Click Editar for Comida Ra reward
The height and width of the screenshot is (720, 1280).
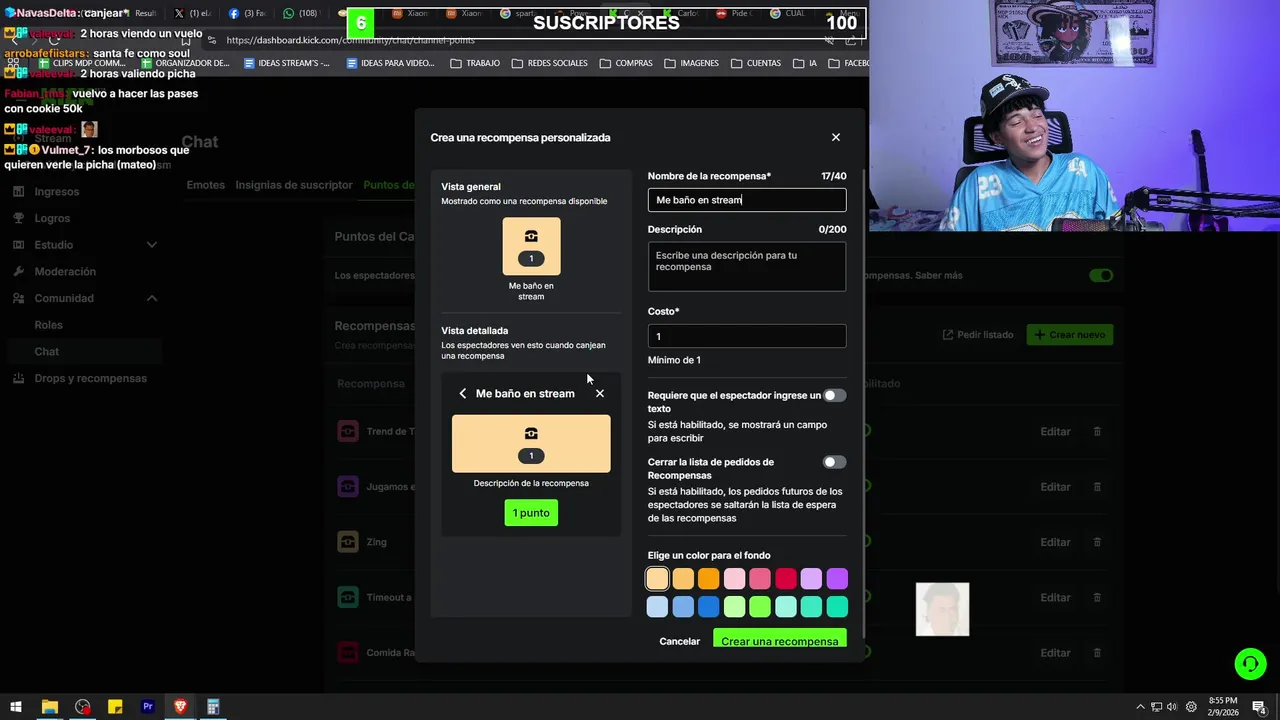click(1055, 653)
